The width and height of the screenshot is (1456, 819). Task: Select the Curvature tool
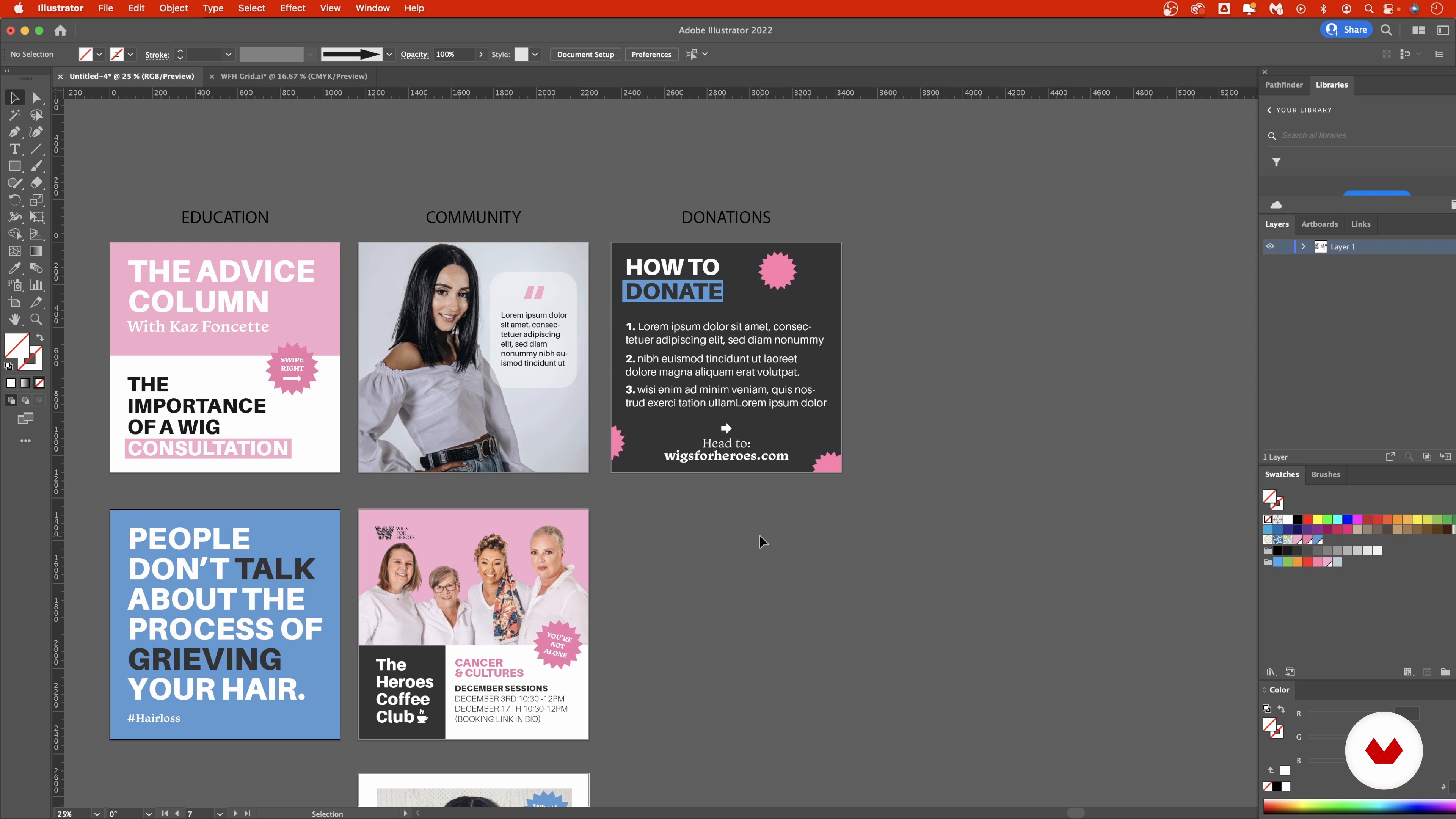[x=37, y=132]
